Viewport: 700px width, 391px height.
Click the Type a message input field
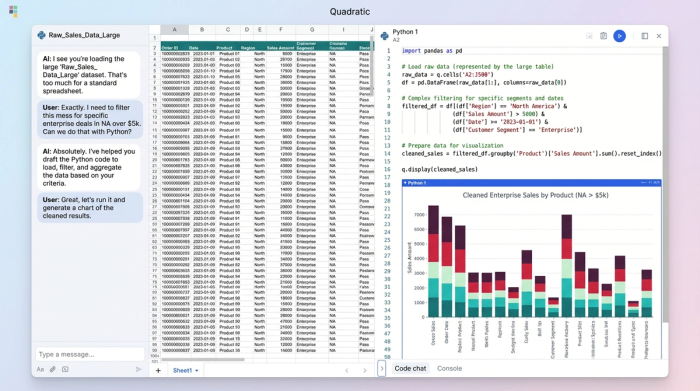[90, 354]
